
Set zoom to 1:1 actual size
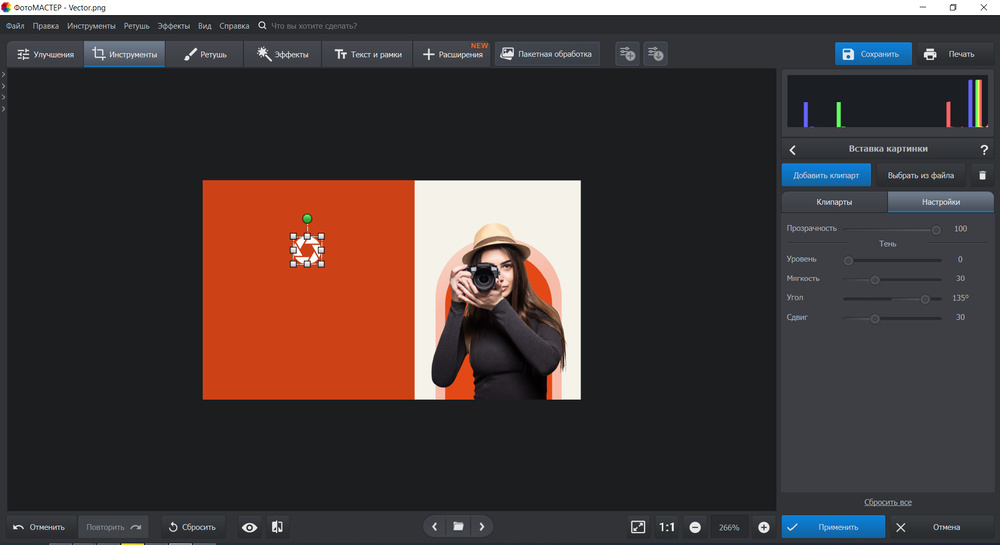coord(667,527)
